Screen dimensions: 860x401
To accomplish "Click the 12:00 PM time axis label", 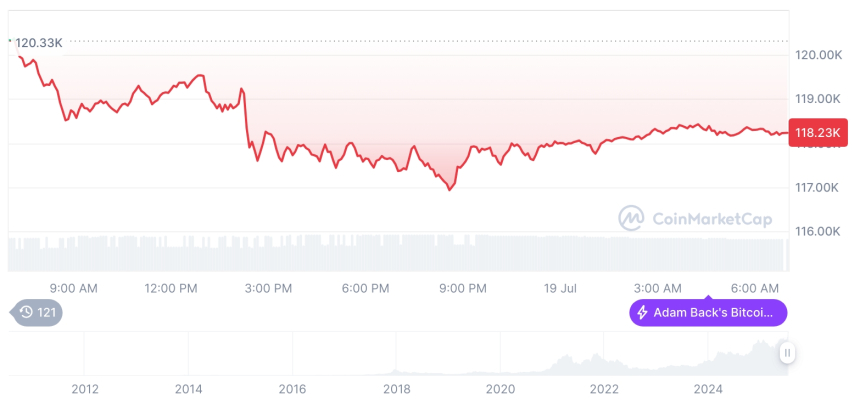I will [x=171, y=288].
